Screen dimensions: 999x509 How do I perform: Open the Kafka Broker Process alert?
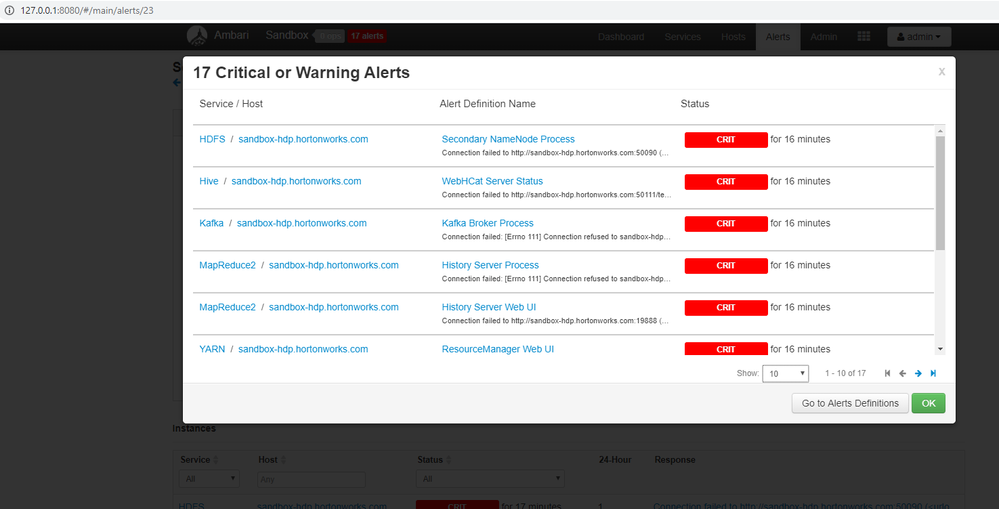487,224
